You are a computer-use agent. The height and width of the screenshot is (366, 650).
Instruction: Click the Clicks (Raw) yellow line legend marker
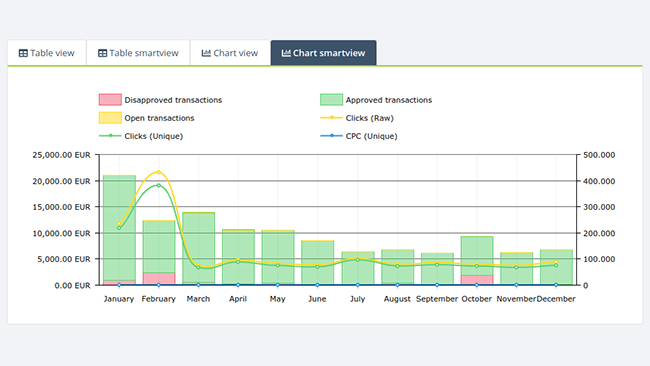[331, 118]
